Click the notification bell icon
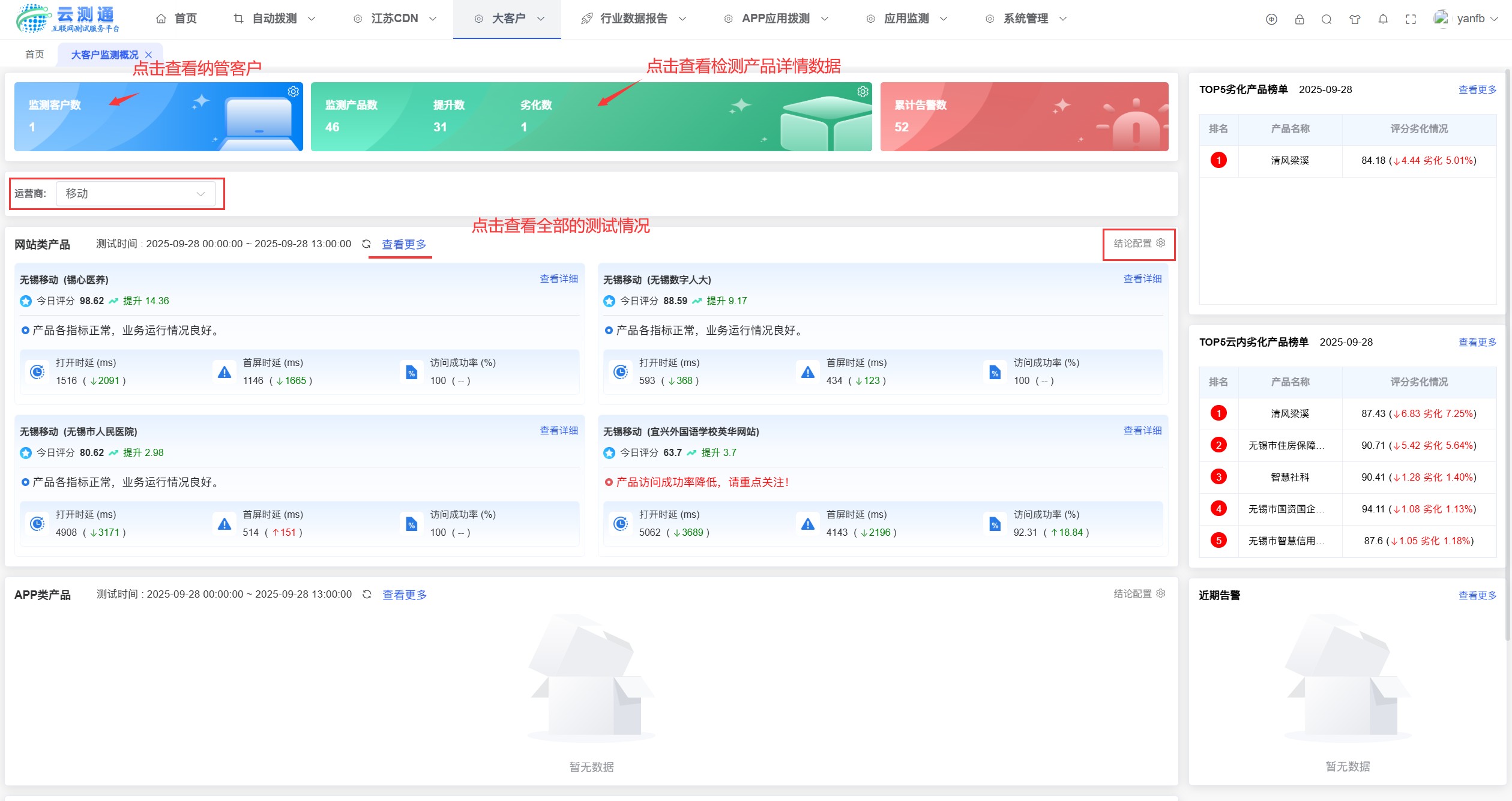Viewport: 1512px width, 801px height. click(1383, 19)
